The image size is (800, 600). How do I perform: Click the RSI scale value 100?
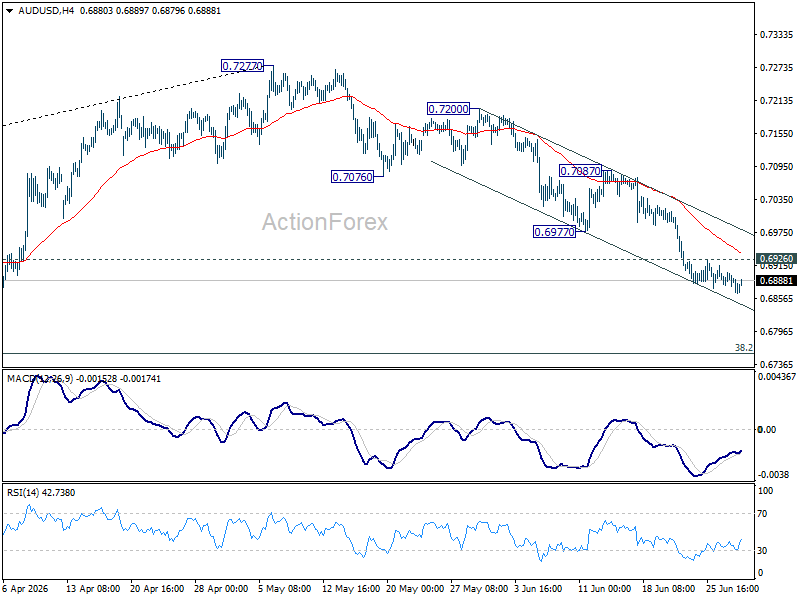[x=765, y=491]
